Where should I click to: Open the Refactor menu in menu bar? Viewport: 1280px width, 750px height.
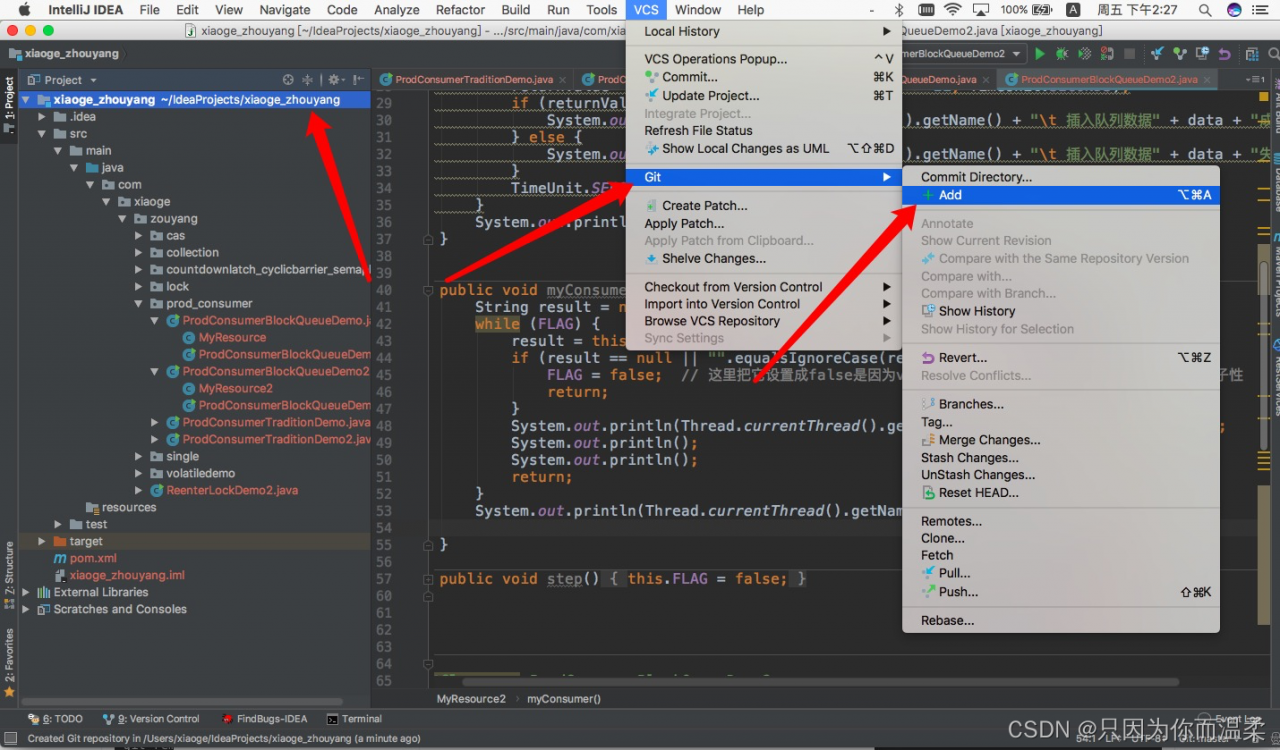tap(460, 10)
